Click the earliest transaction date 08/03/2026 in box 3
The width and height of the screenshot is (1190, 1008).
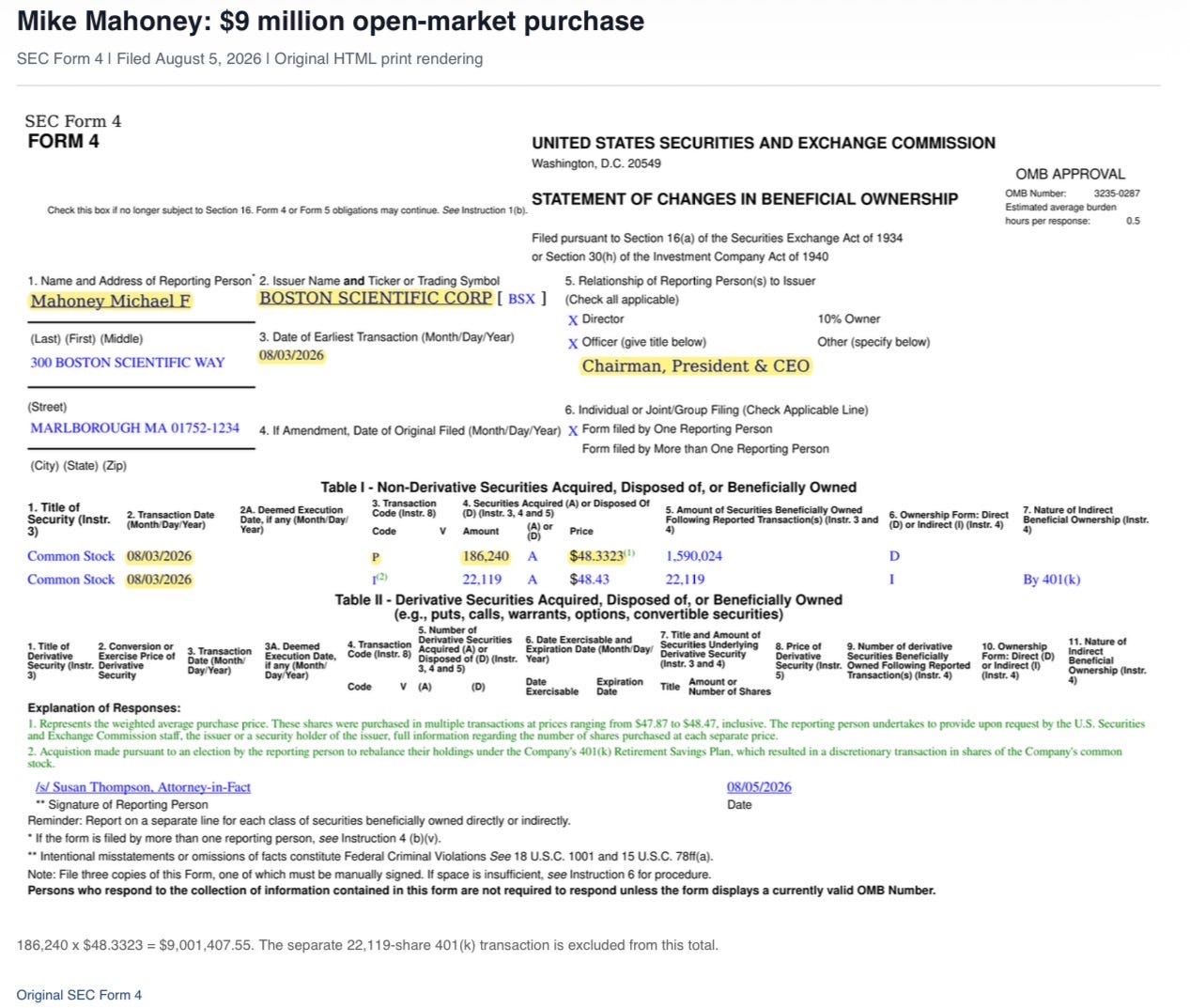[291, 356]
